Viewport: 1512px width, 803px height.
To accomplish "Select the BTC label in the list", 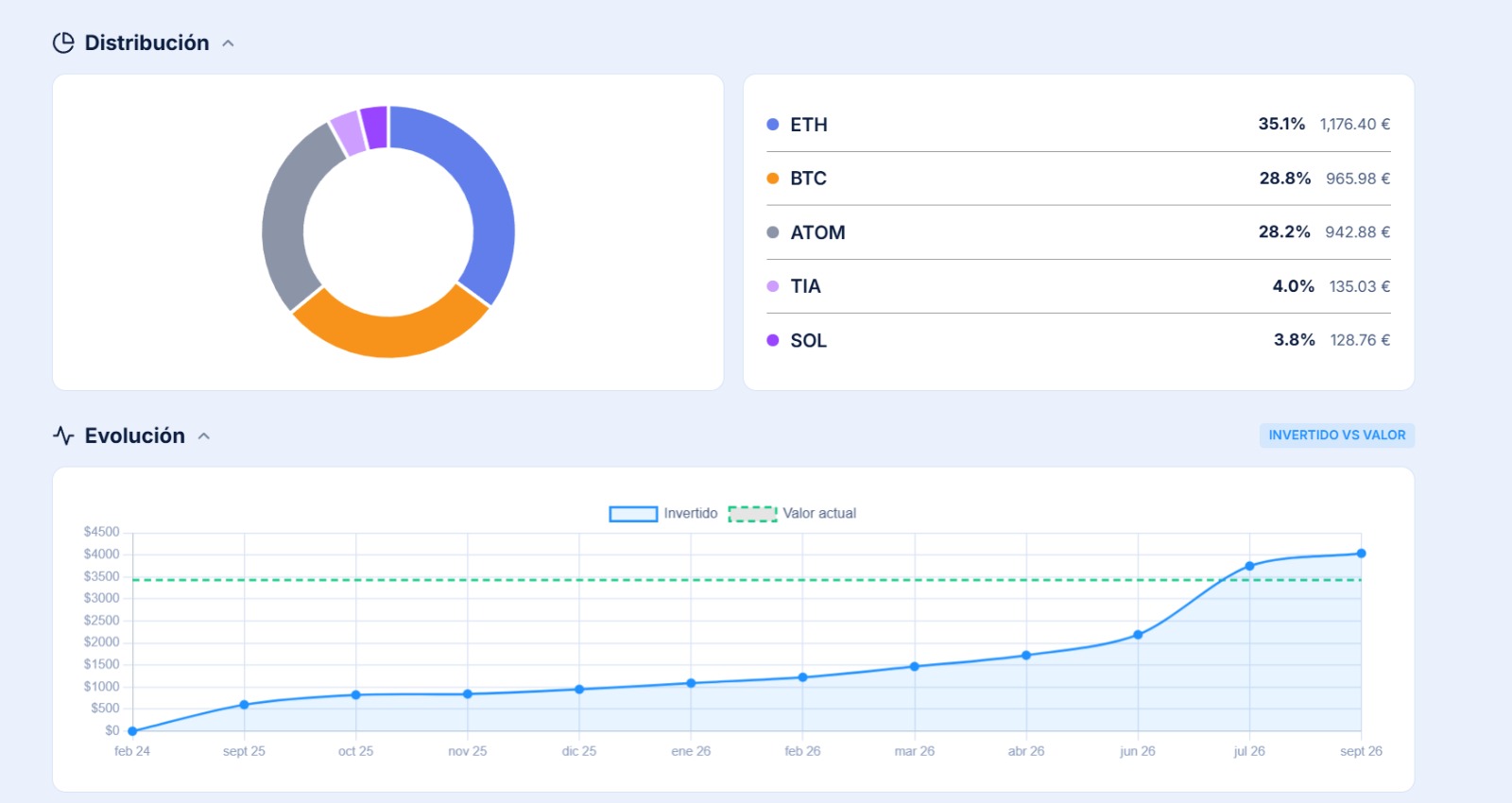I will 808,179.
